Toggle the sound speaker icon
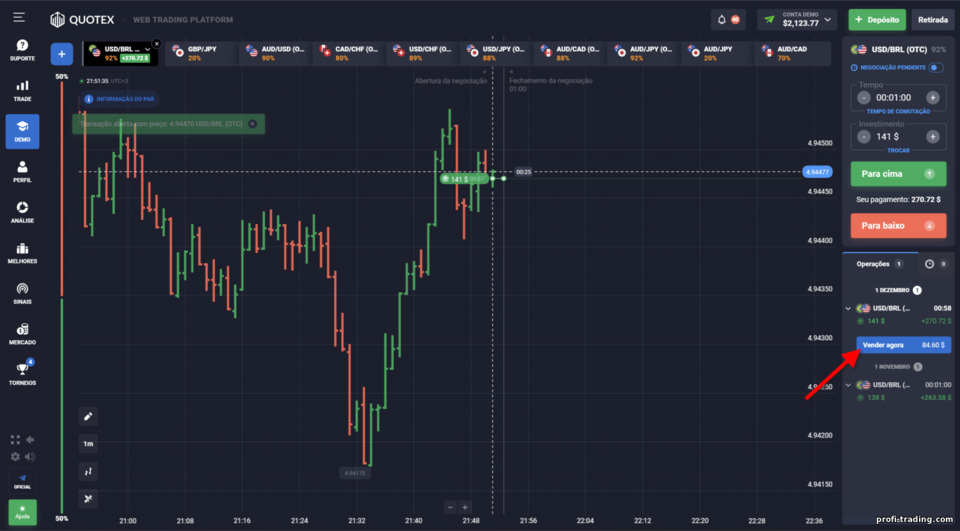Viewport: 960px width, 531px height. [x=29, y=456]
